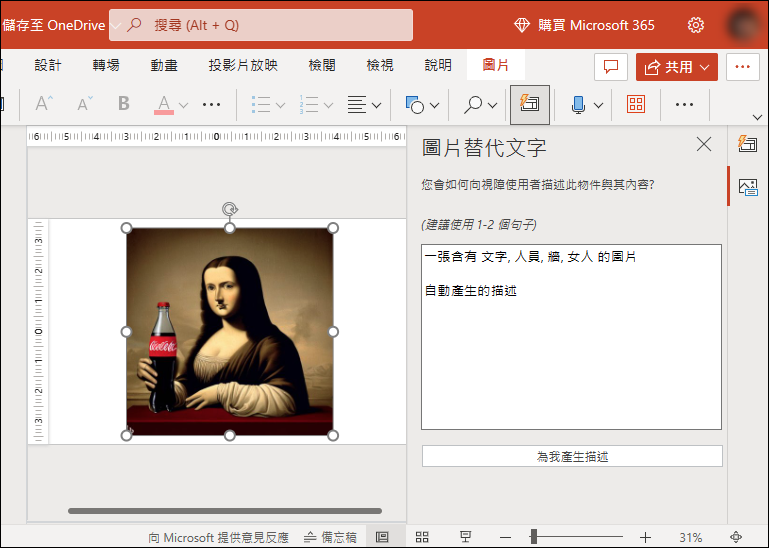Apply the font color button

coord(164,104)
